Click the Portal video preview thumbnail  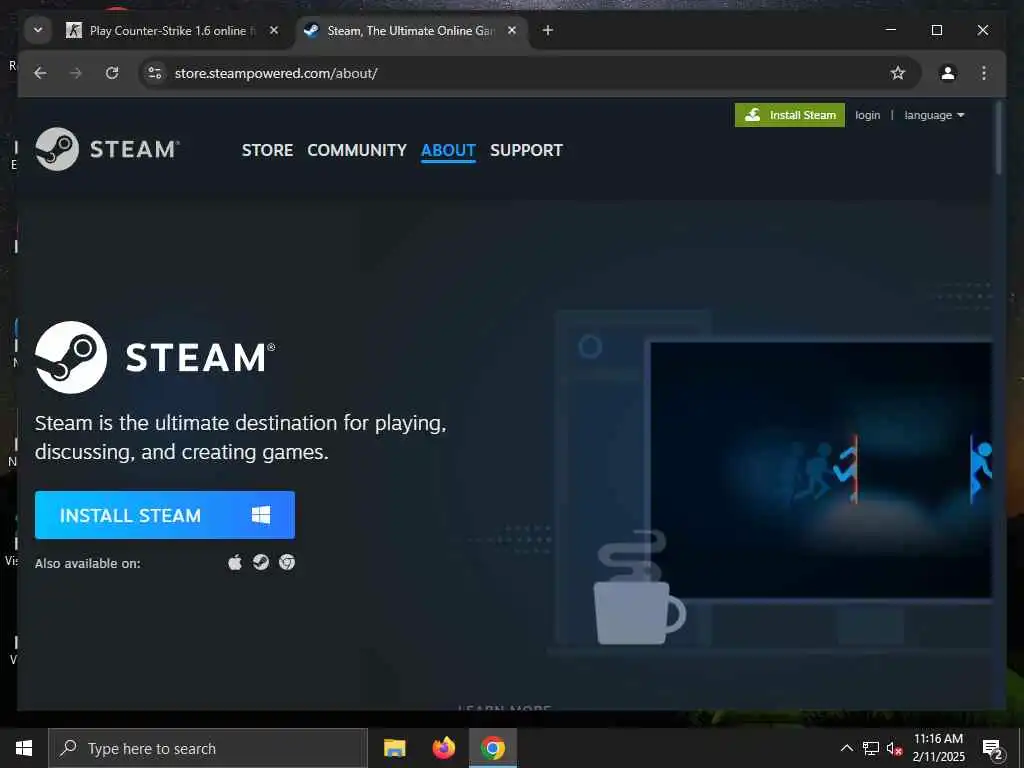point(822,470)
